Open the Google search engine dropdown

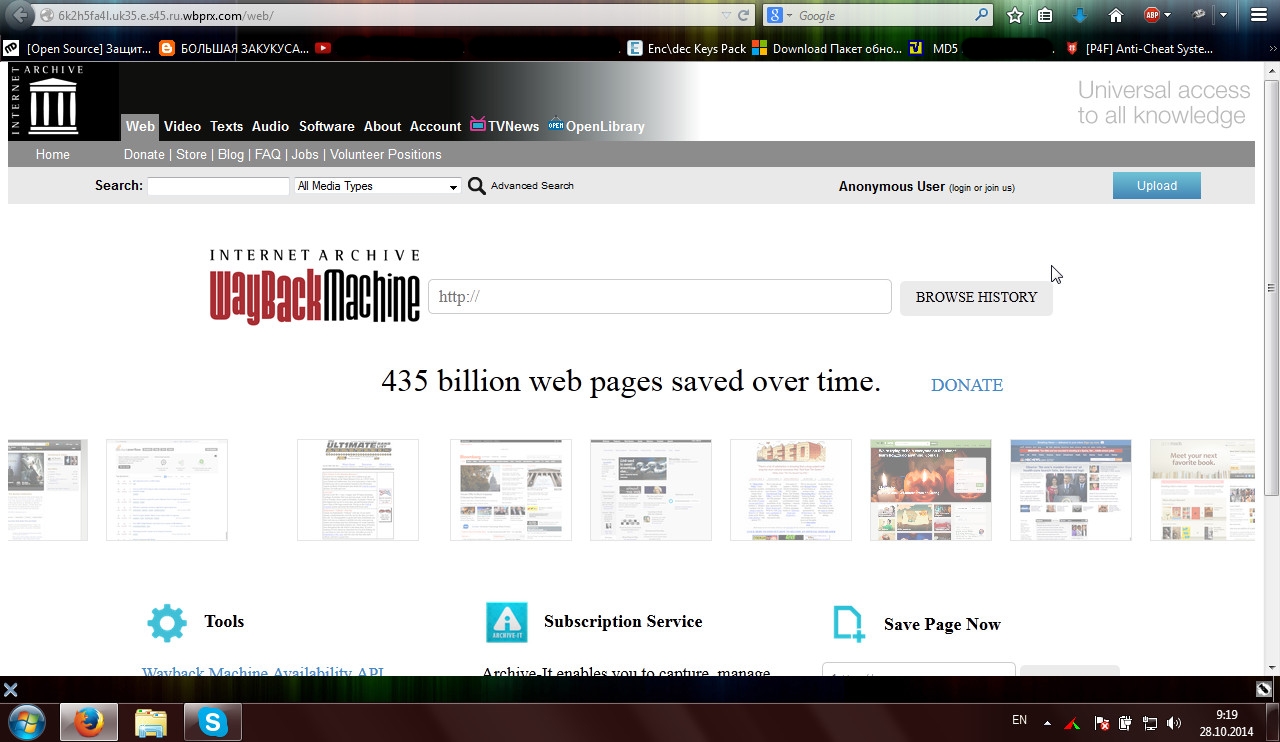[789, 15]
